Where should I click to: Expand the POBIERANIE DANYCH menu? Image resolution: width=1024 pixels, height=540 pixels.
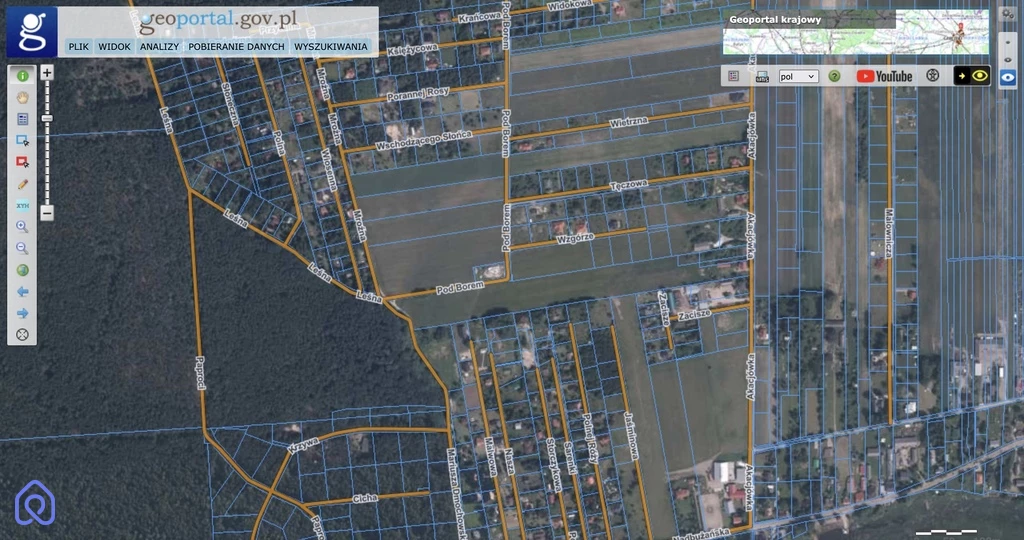click(236, 47)
